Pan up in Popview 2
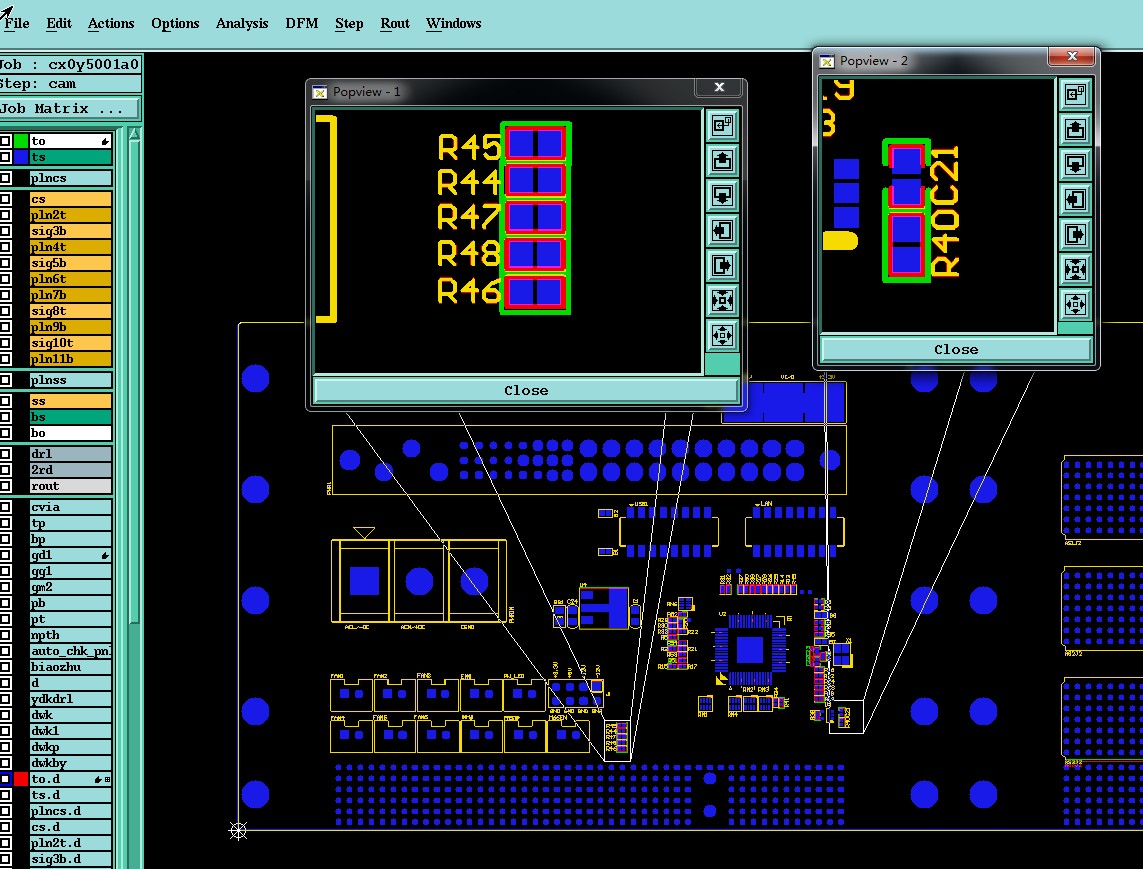Screen dimensions: 1143x869 pyautogui.click(x=1075, y=130)
